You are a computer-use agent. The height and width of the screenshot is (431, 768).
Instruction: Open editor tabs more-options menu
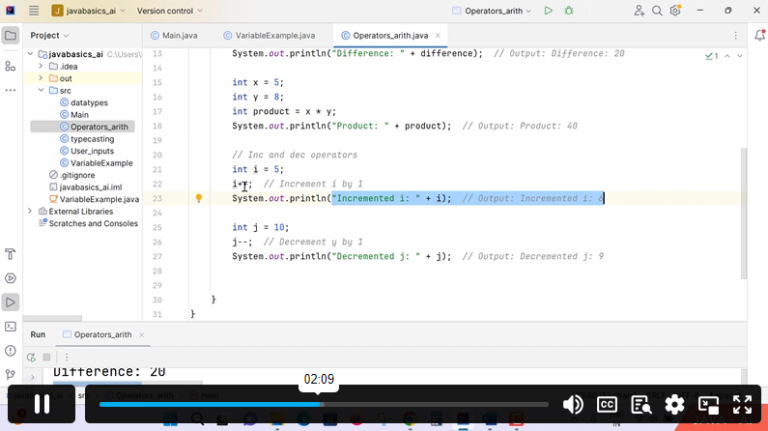735,35
